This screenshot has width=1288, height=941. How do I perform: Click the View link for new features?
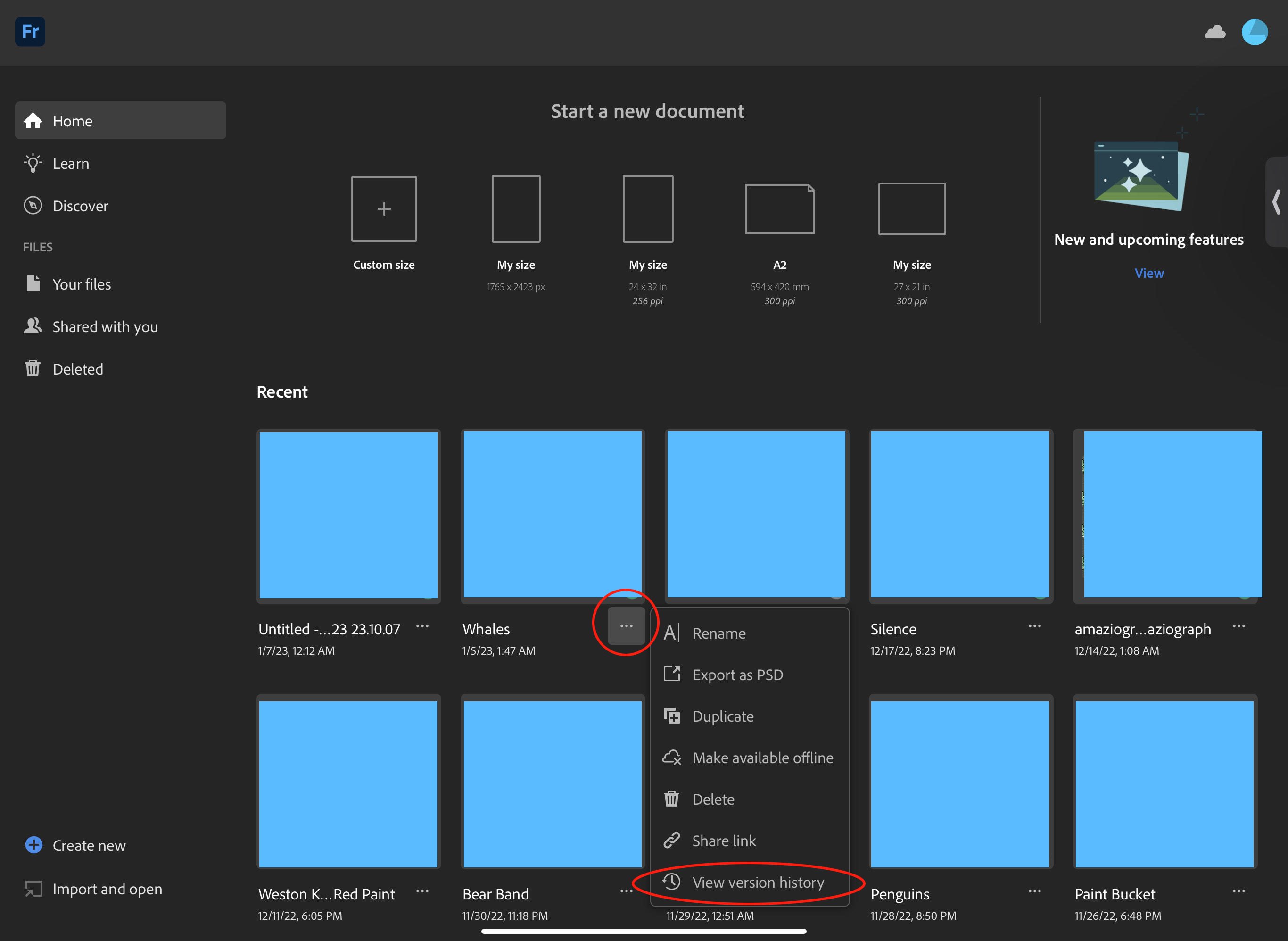[x=1148, y=273]
